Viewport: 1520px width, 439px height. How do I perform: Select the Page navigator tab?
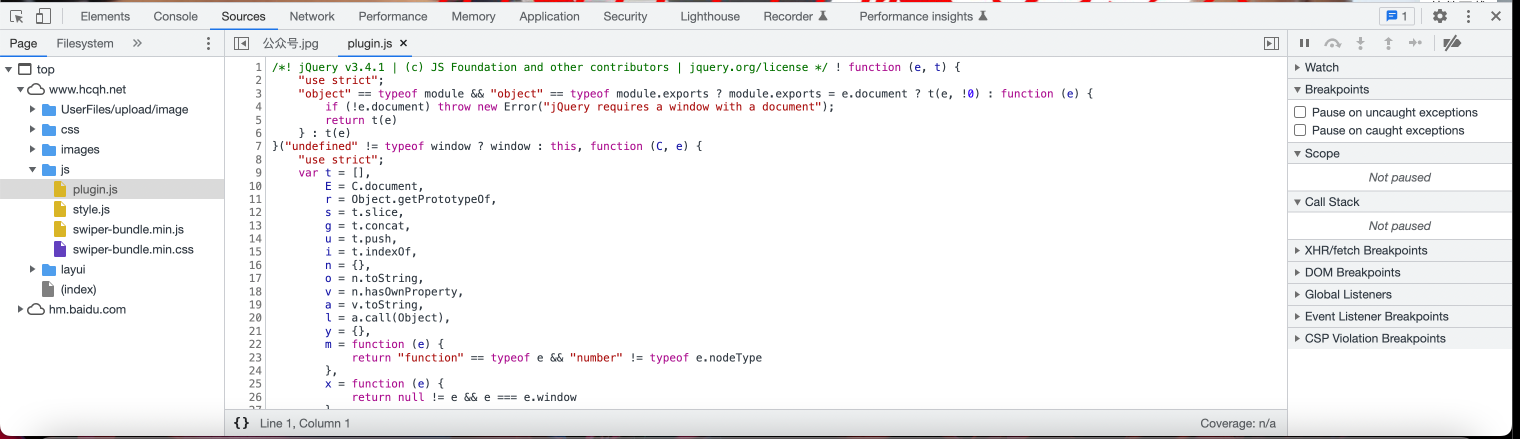click(23, 43)
